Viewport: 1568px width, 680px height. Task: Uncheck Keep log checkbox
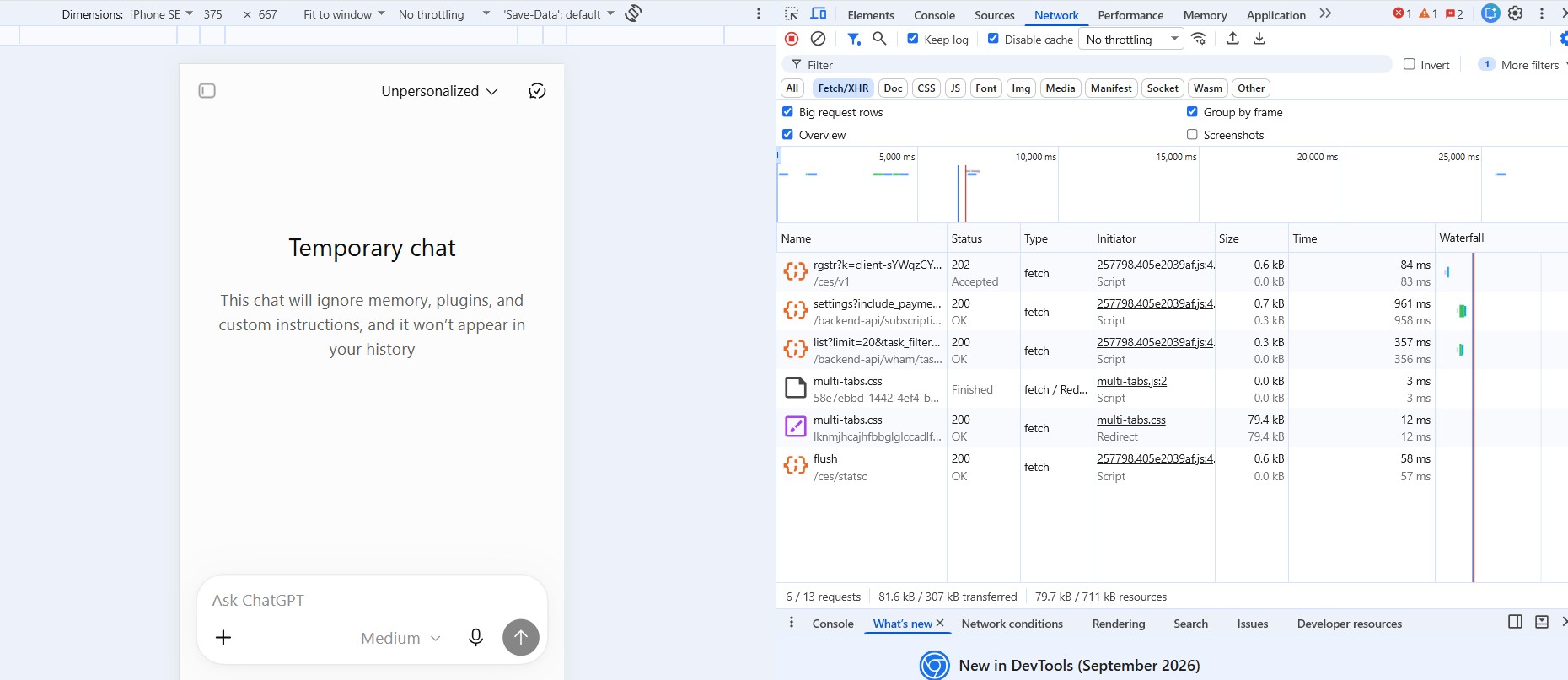coord(913,38)
